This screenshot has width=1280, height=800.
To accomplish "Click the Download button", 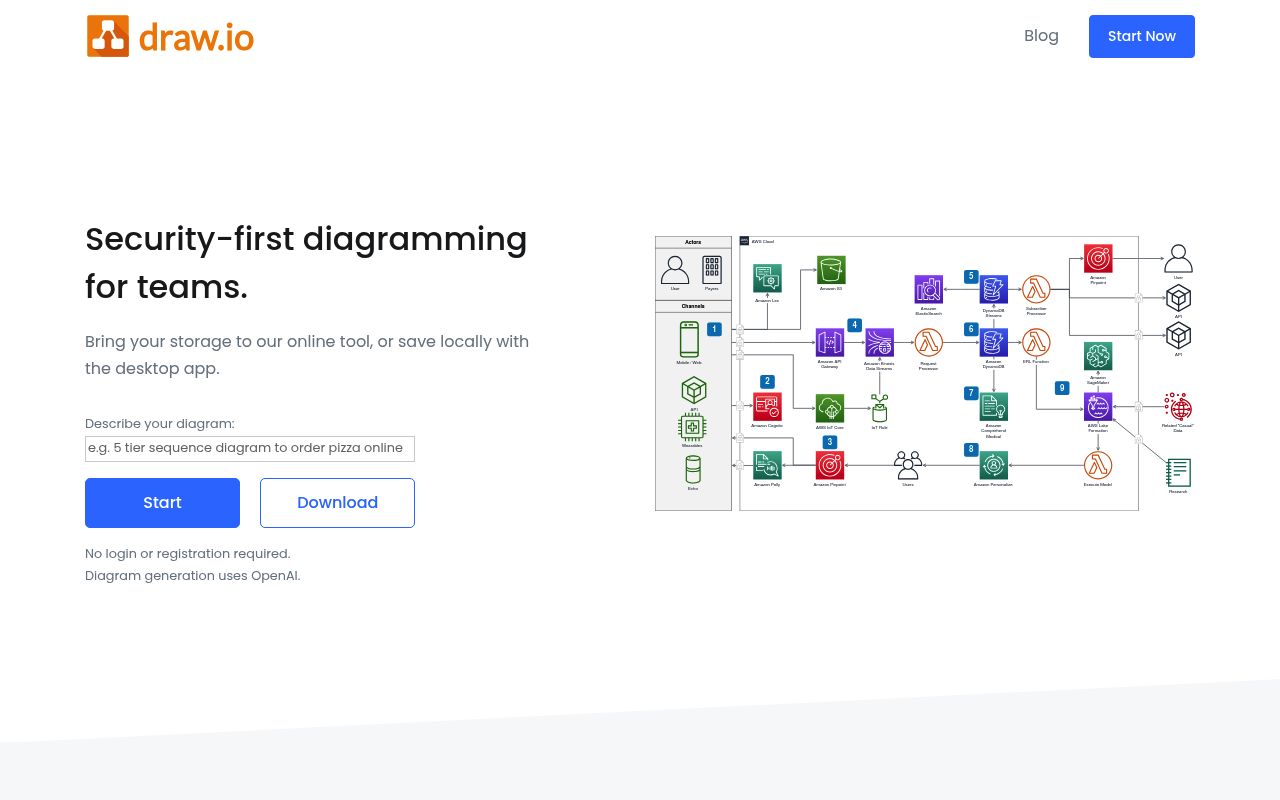I will 337,502.
